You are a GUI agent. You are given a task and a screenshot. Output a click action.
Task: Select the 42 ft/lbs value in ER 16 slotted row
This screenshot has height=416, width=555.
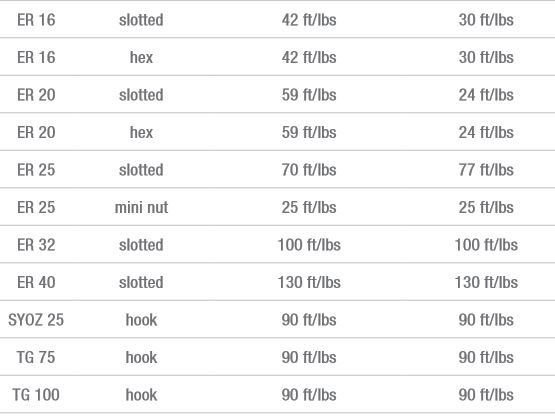[309, 20]
